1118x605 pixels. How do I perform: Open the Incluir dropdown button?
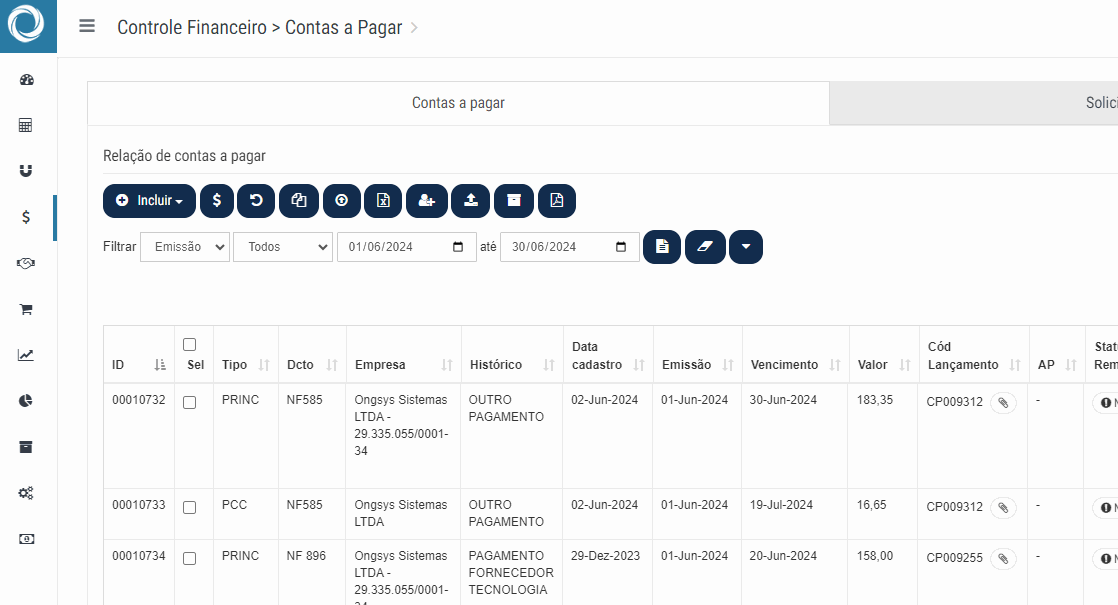149,201
